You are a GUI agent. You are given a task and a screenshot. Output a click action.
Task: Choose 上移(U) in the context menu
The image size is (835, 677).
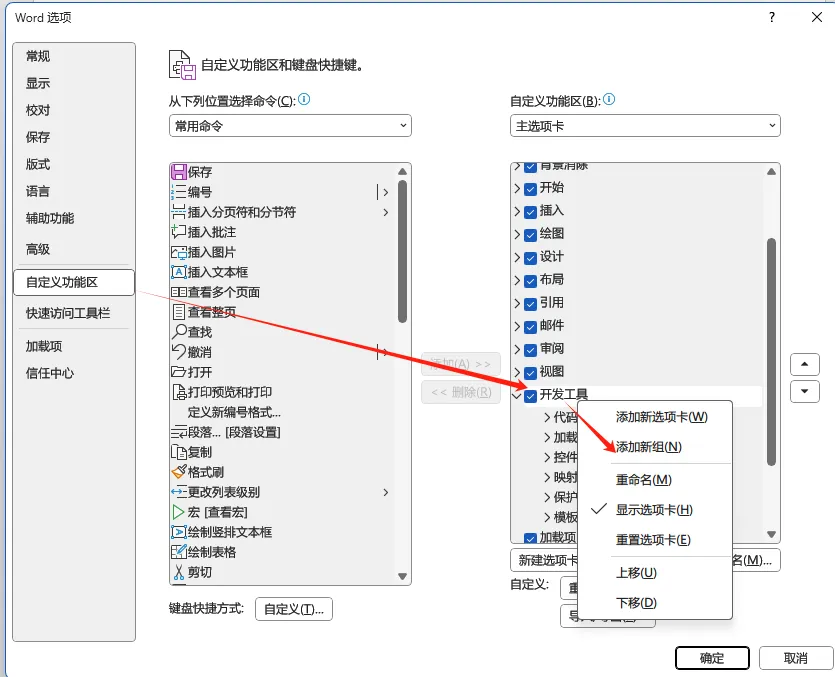(x=654, y=573)
